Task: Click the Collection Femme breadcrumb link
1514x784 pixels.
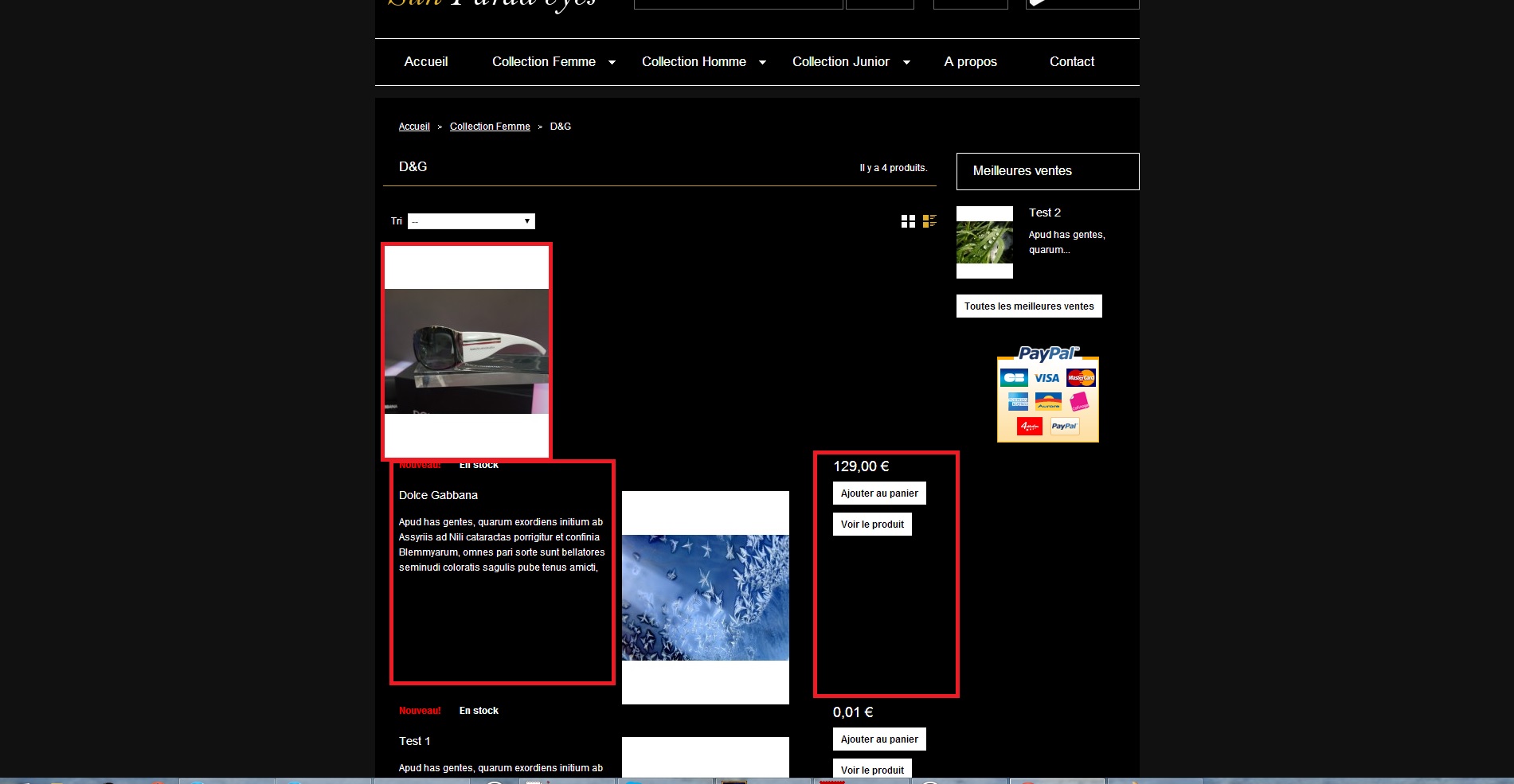Action: (490, 127)
